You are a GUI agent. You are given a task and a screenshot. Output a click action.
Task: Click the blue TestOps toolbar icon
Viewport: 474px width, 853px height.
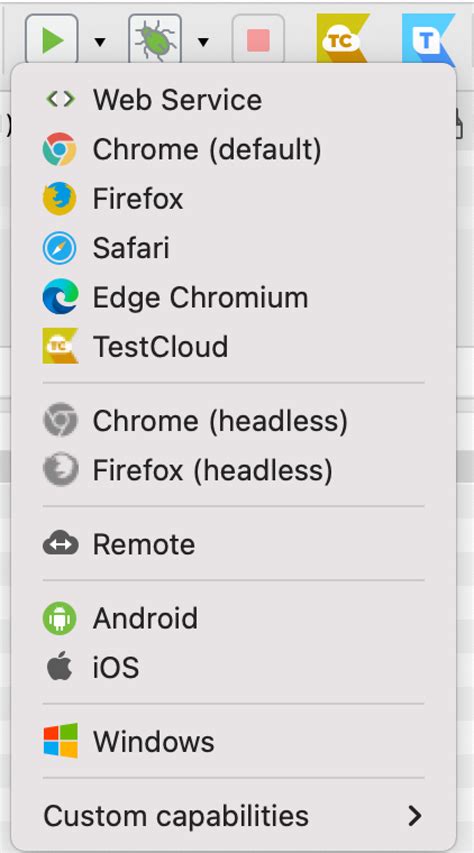pyautogui.click(x=428, y=39)
